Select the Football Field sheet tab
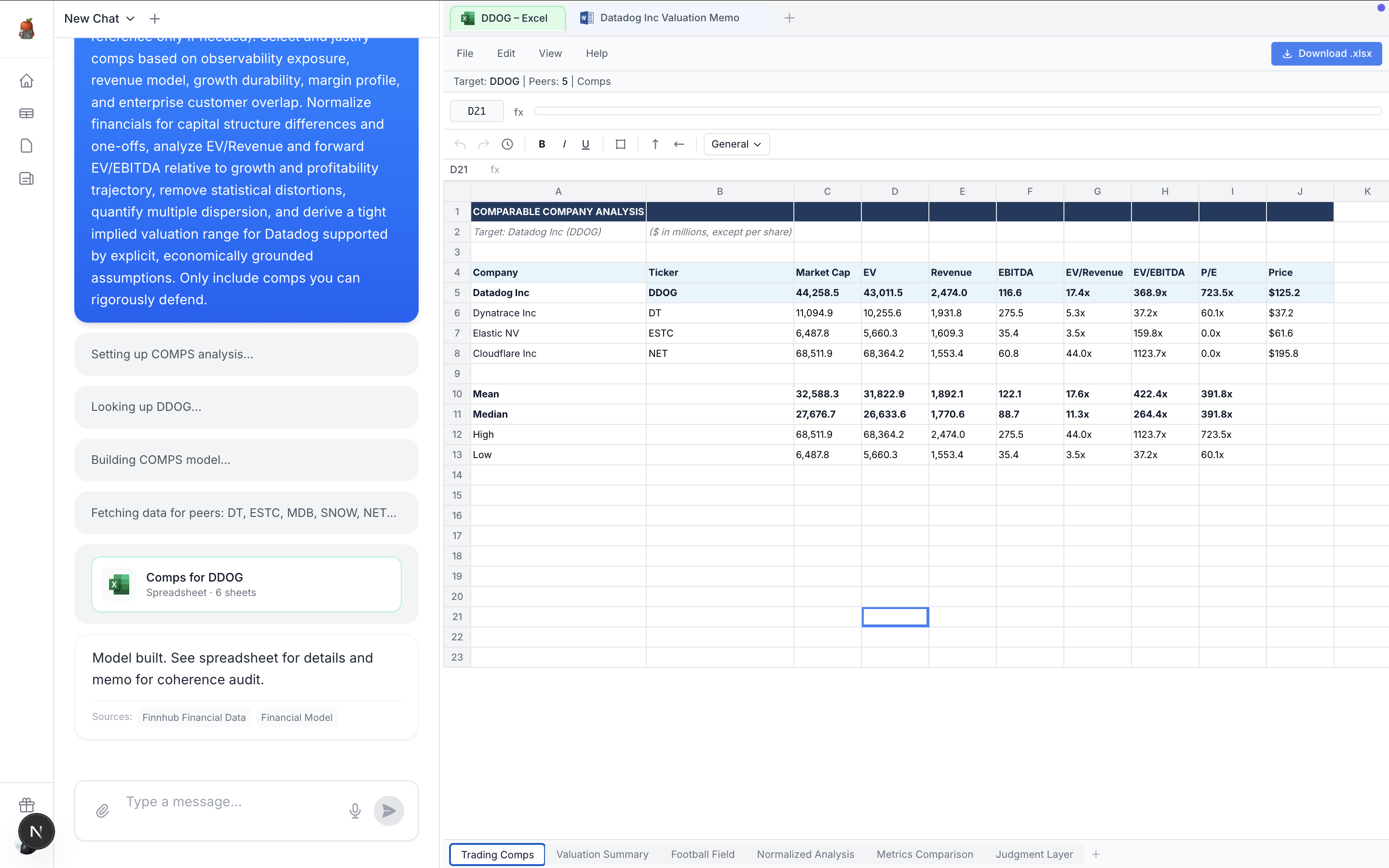The image size is (1389, 868). [x=703, y=854]
